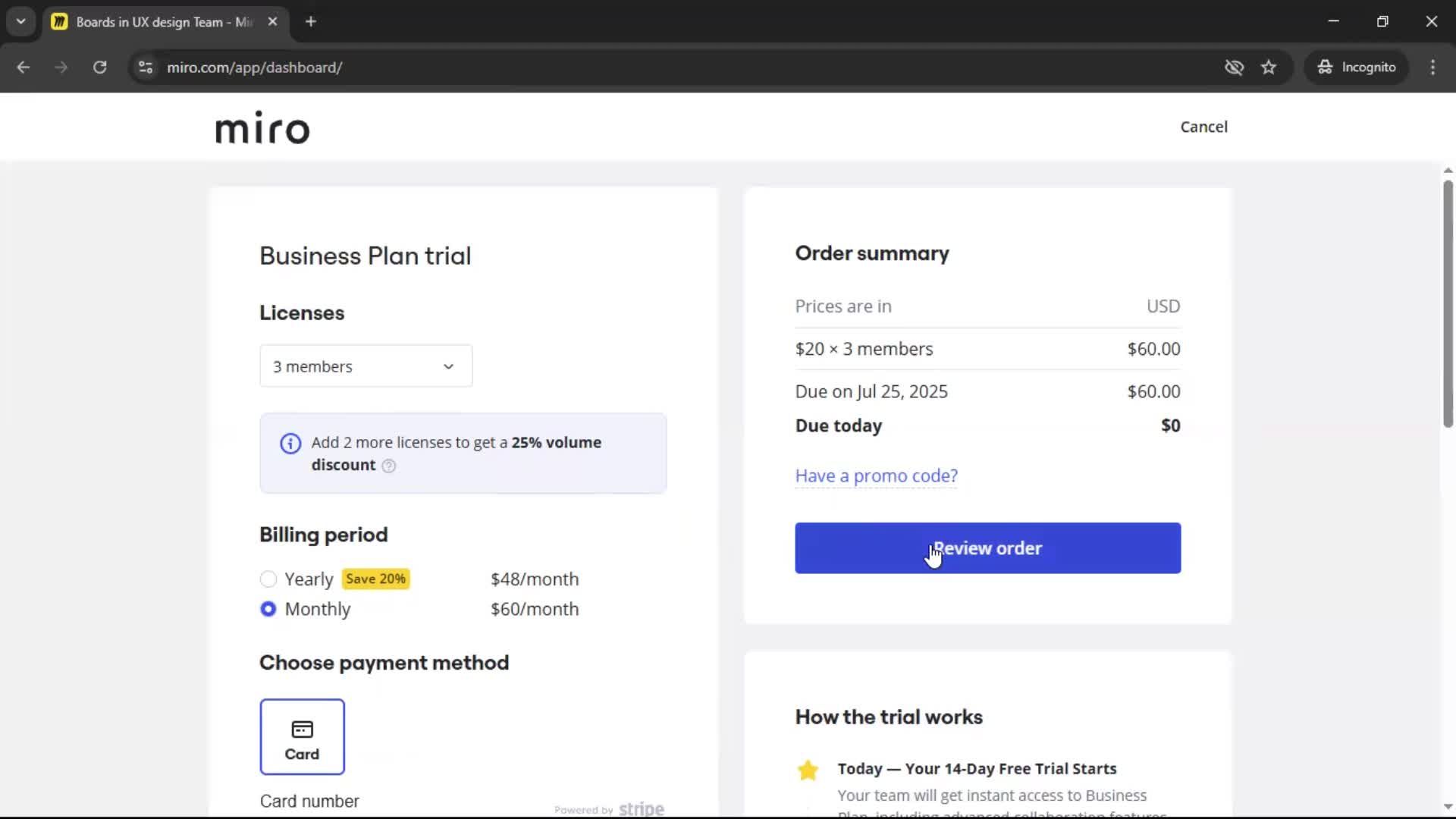Click the Save 20% badge
Screen dimensions: 1456x819
point(376,579)
